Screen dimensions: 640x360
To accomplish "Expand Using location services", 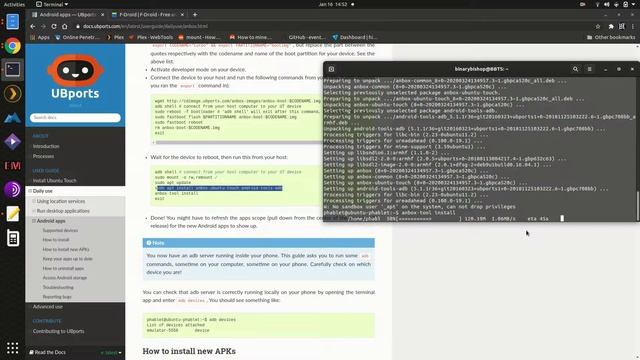I will click(x=34, y=201).
